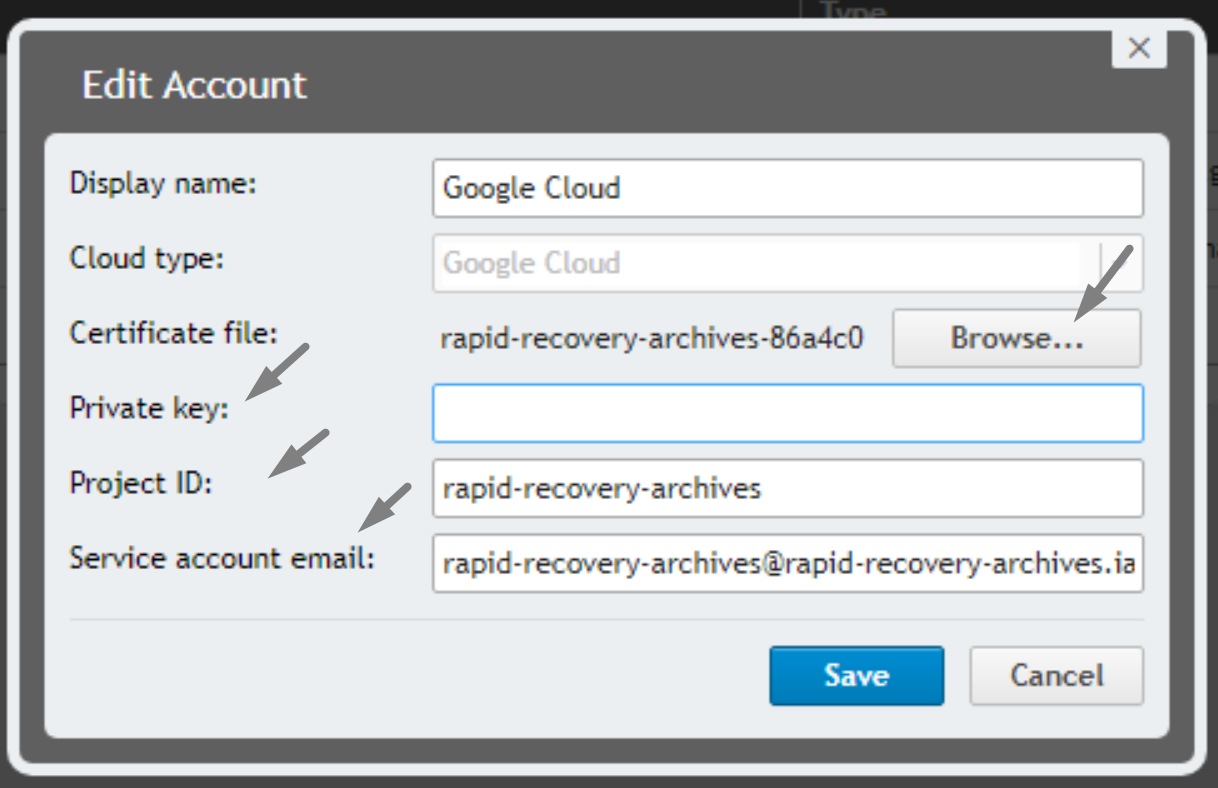Click the Edit Account dialog title
Viewport: 1218px width, 788px height.
pyautogui.click(x=196, y=86)
